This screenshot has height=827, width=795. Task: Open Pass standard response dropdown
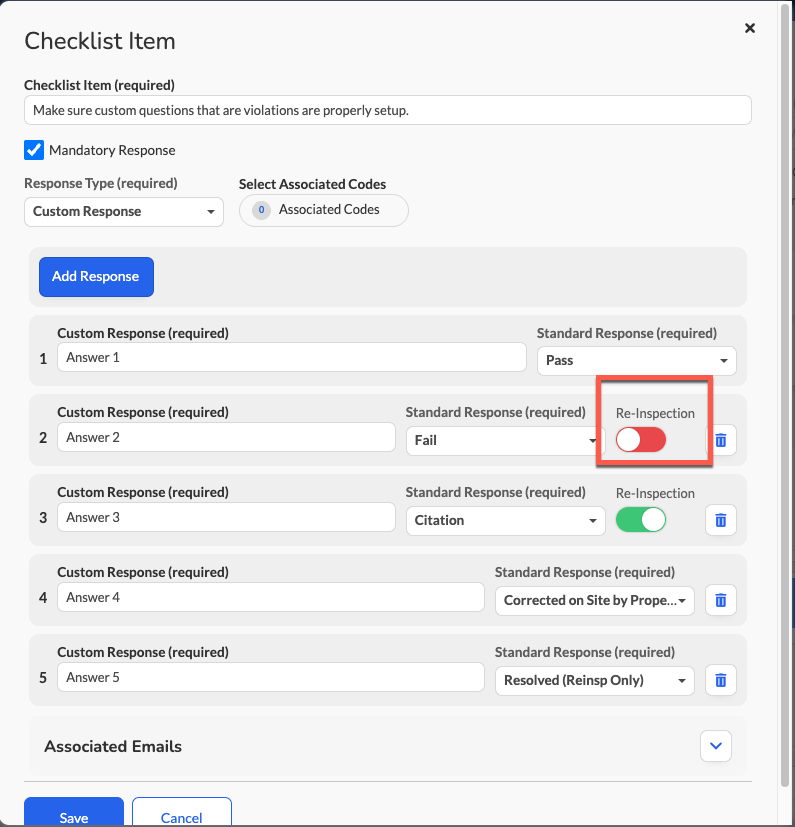click(x=637, y=361)
